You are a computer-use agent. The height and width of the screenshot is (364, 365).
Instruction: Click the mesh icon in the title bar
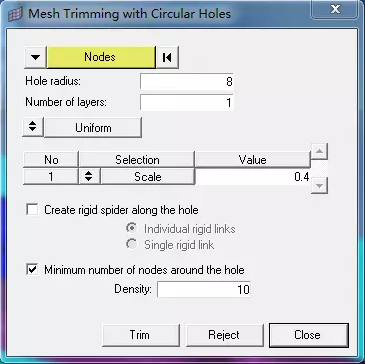click(x=15, y=14)
